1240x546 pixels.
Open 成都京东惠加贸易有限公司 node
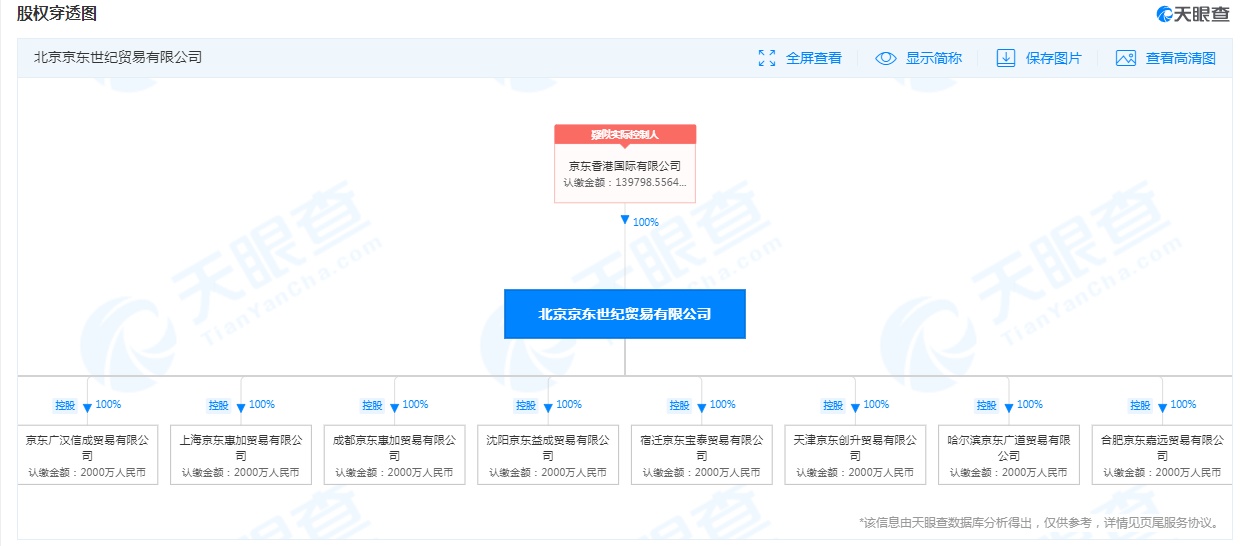[394, 455]
